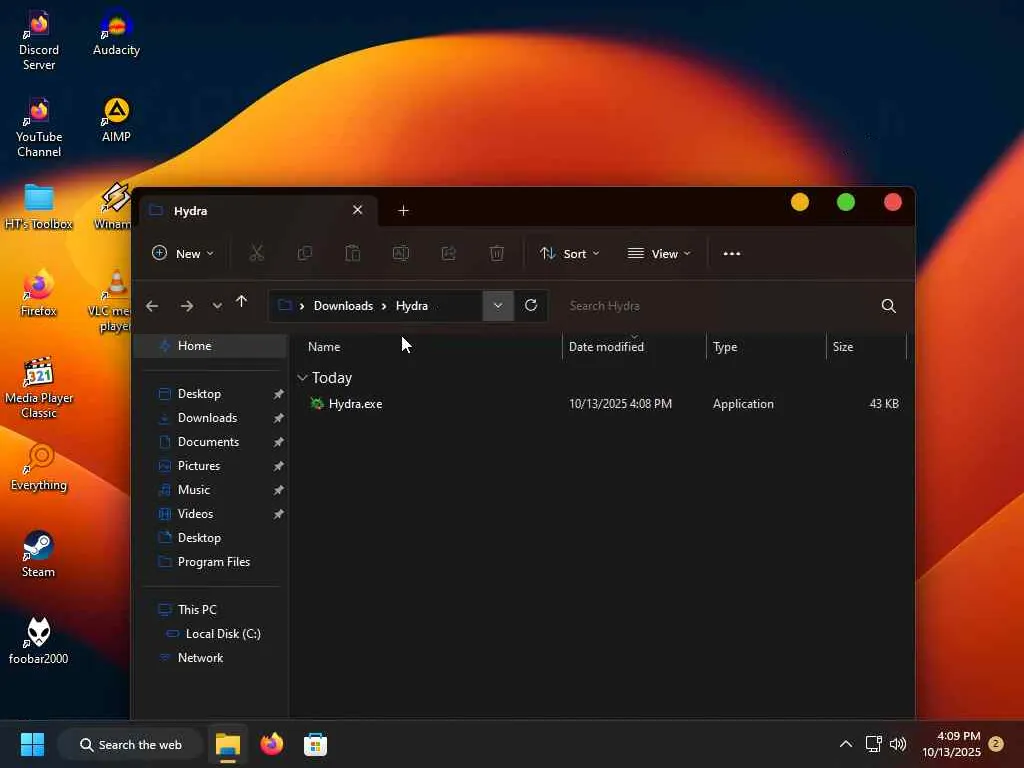Sort by Type column header

coord(725,347)
